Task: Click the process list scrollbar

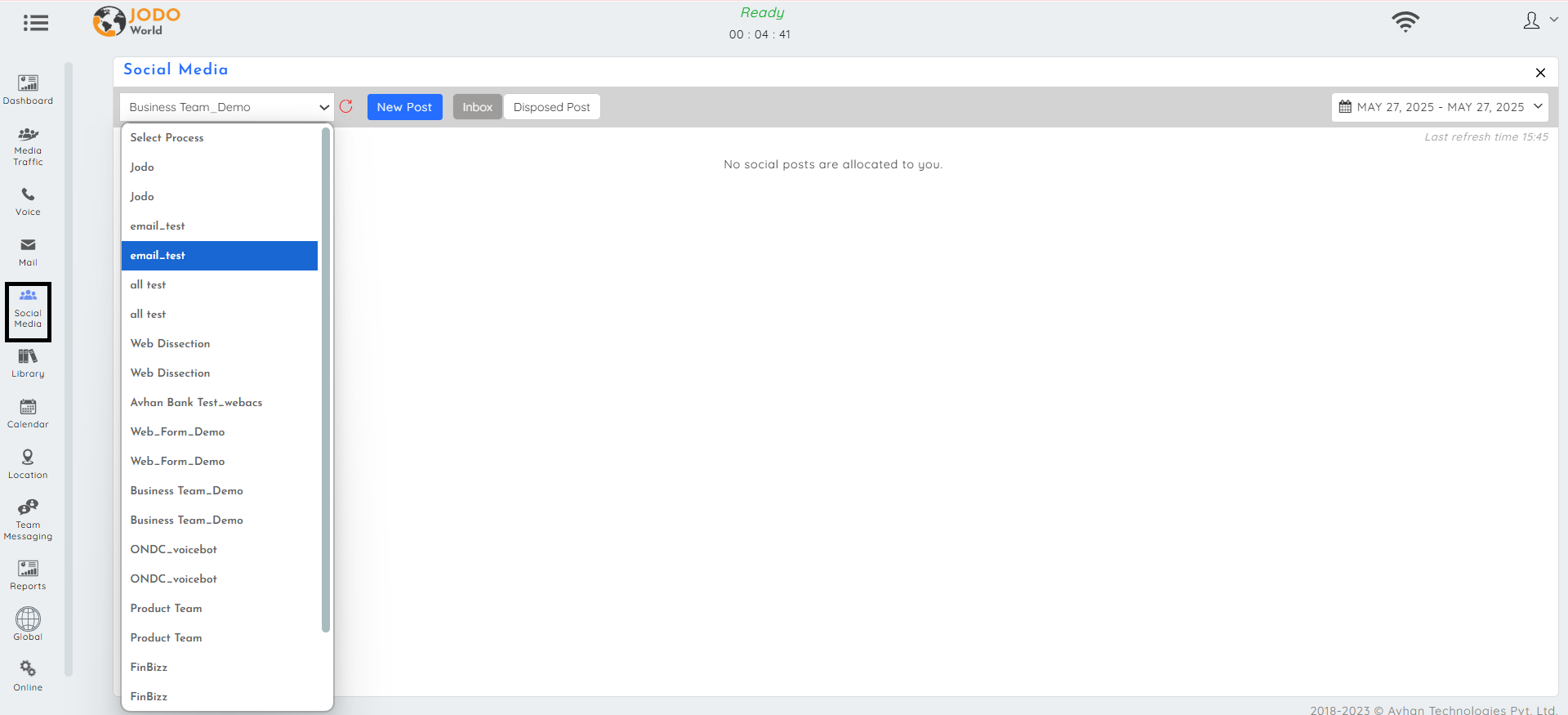Action: pos(326,380)
